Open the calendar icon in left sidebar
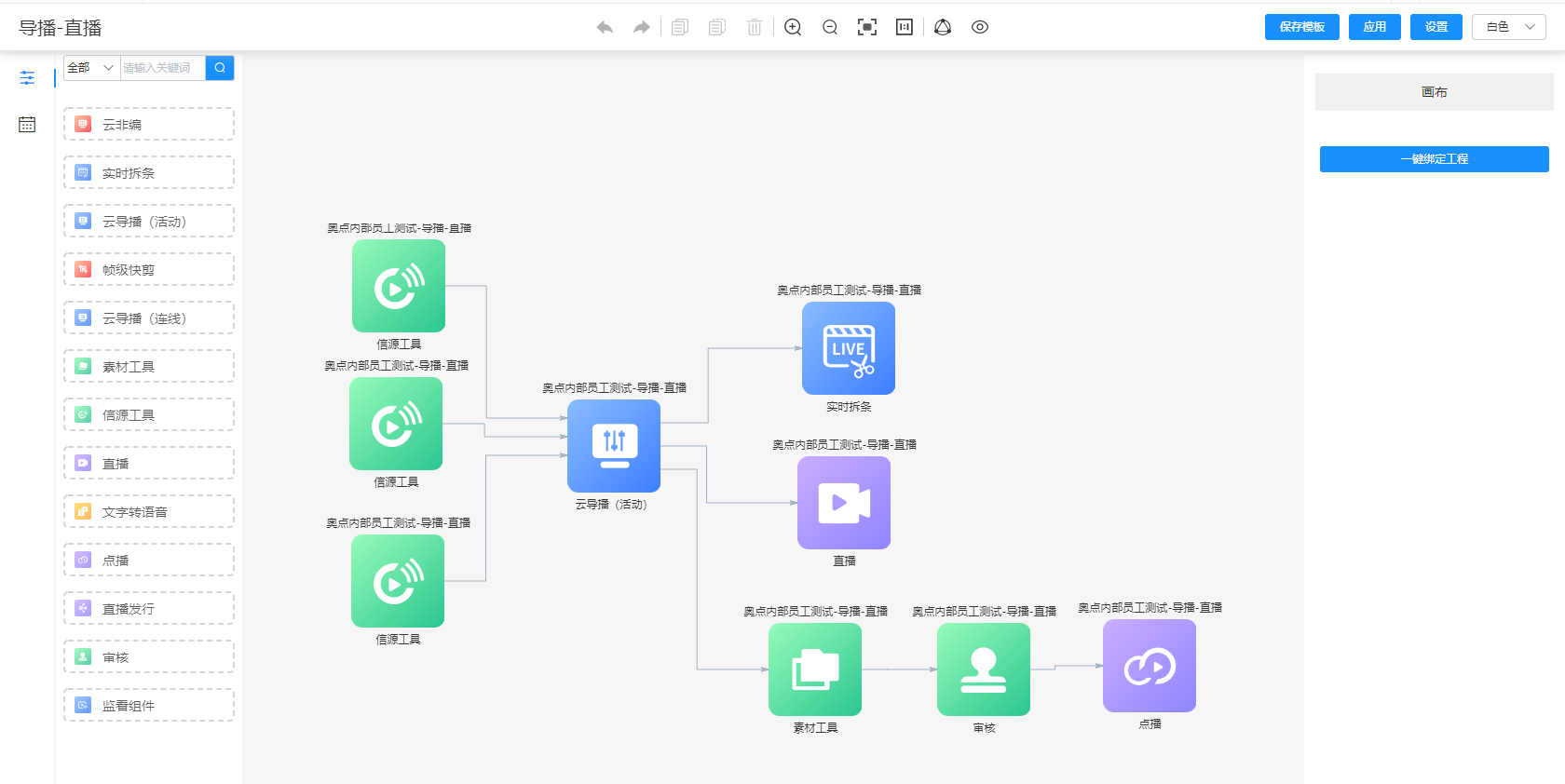Viewport: 1565px width, 784px height. pos(27,124)
